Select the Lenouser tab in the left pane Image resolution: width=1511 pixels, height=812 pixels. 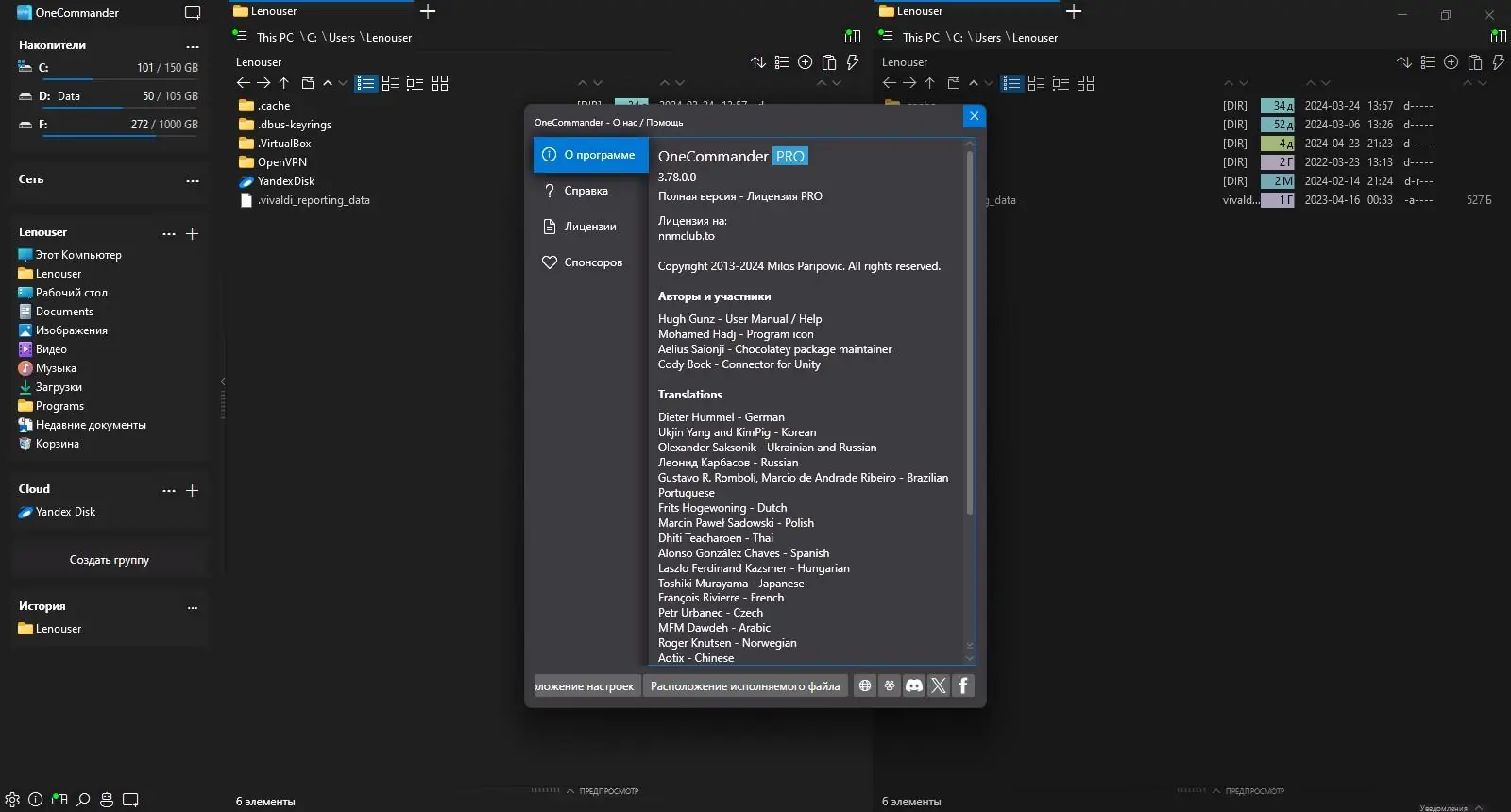click(x=322, y=11)
